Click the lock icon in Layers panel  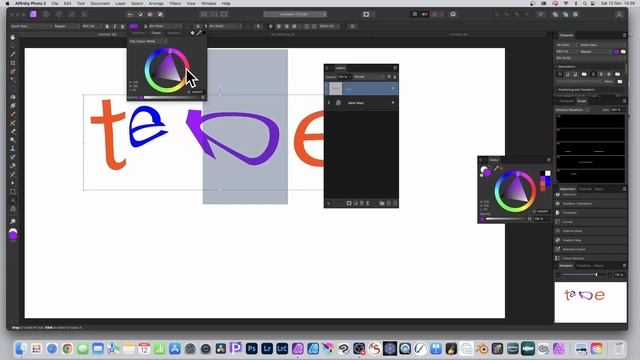pos(395,77)
